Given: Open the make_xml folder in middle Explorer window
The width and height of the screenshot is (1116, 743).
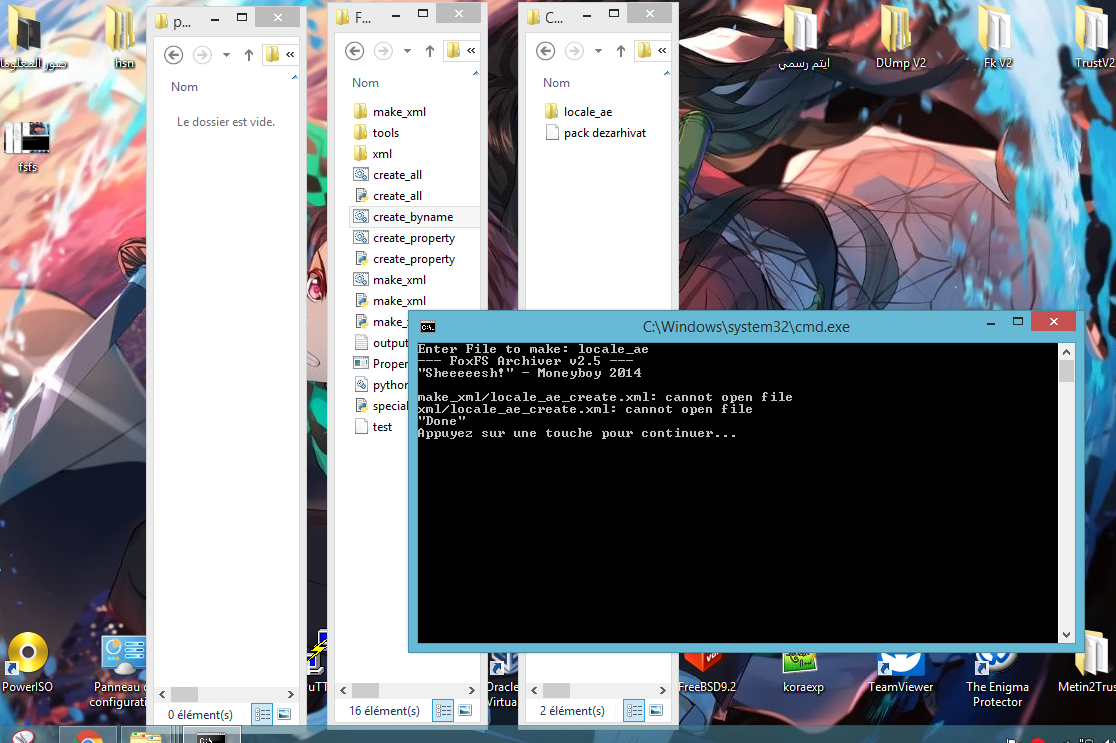Looking at the screenshot, I should [x=389, y=112].
